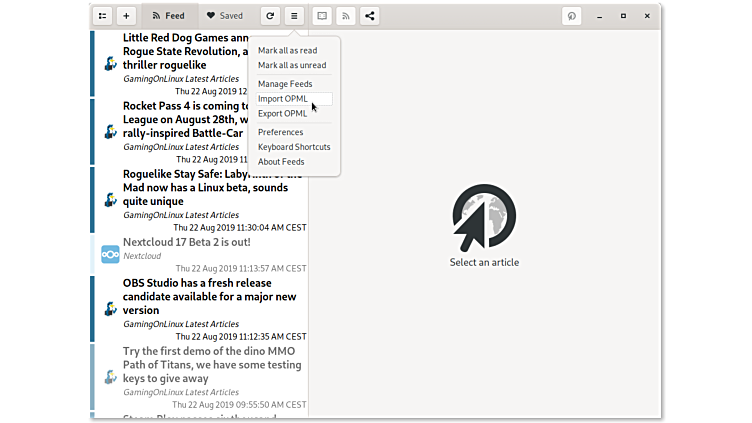Viewport: 752px width, 423px height.
Task: Close the hamburger menu button
Action: pos(294,16)
